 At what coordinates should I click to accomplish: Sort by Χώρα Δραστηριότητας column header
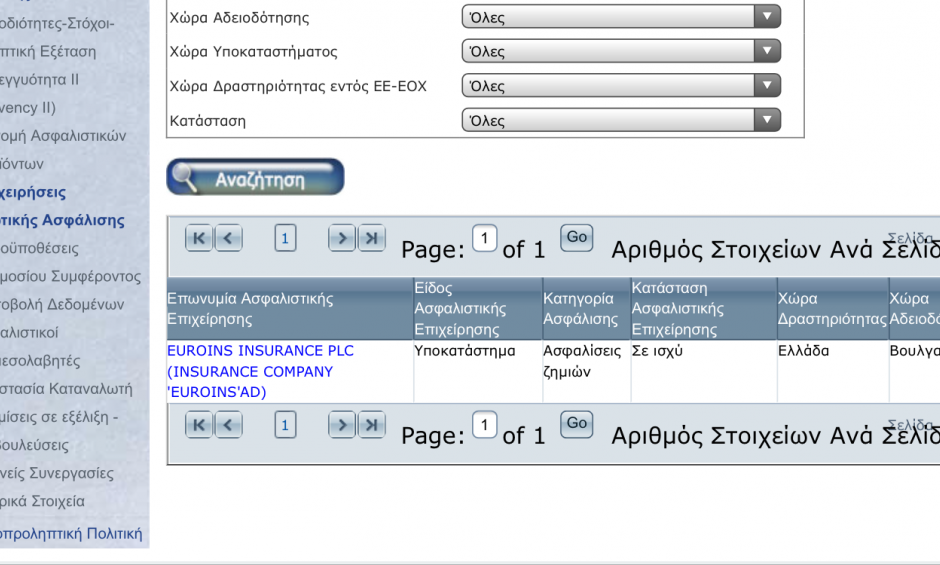coord(832,309)
